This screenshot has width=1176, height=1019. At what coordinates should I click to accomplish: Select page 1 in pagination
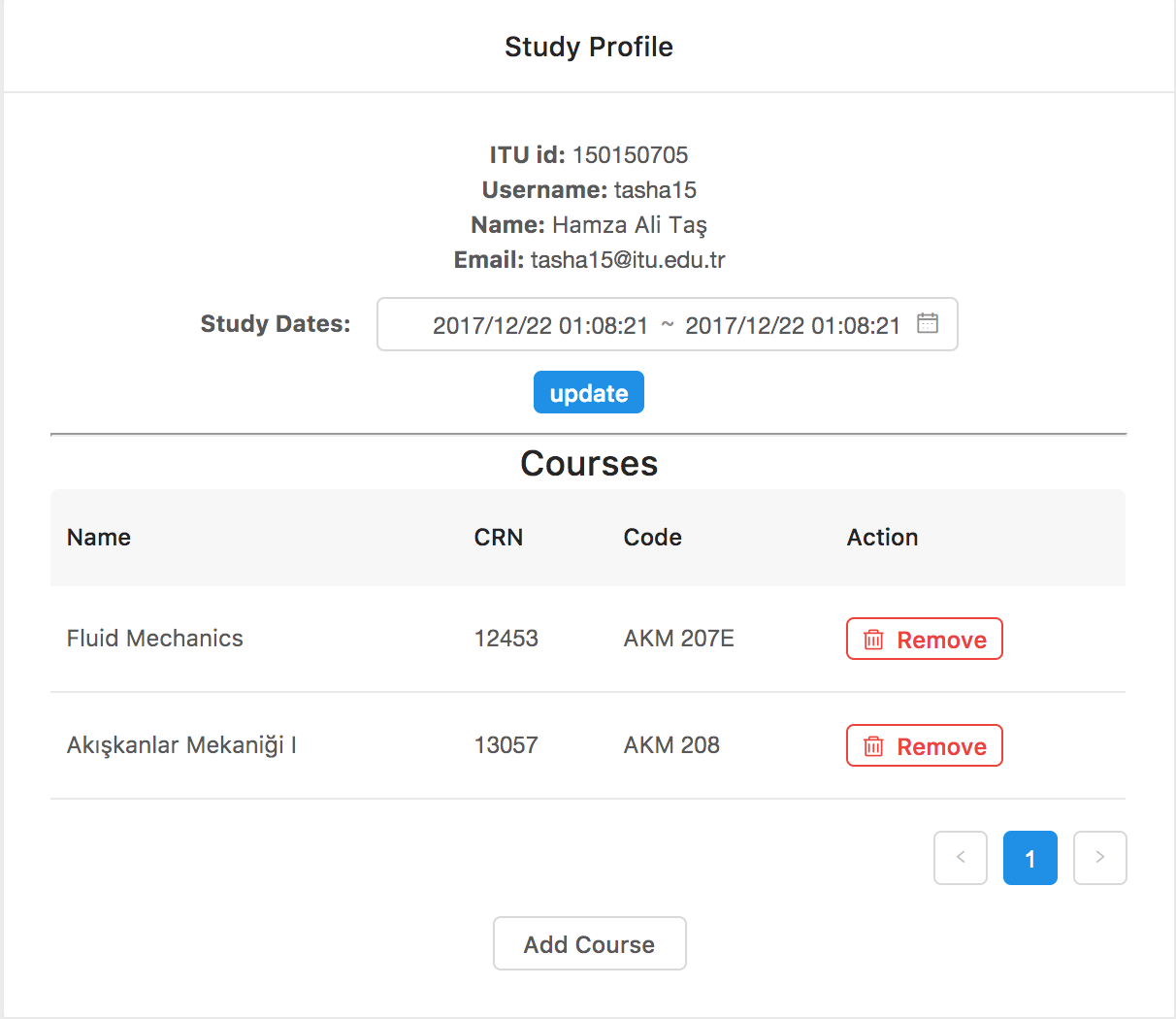pos(1030,858)
